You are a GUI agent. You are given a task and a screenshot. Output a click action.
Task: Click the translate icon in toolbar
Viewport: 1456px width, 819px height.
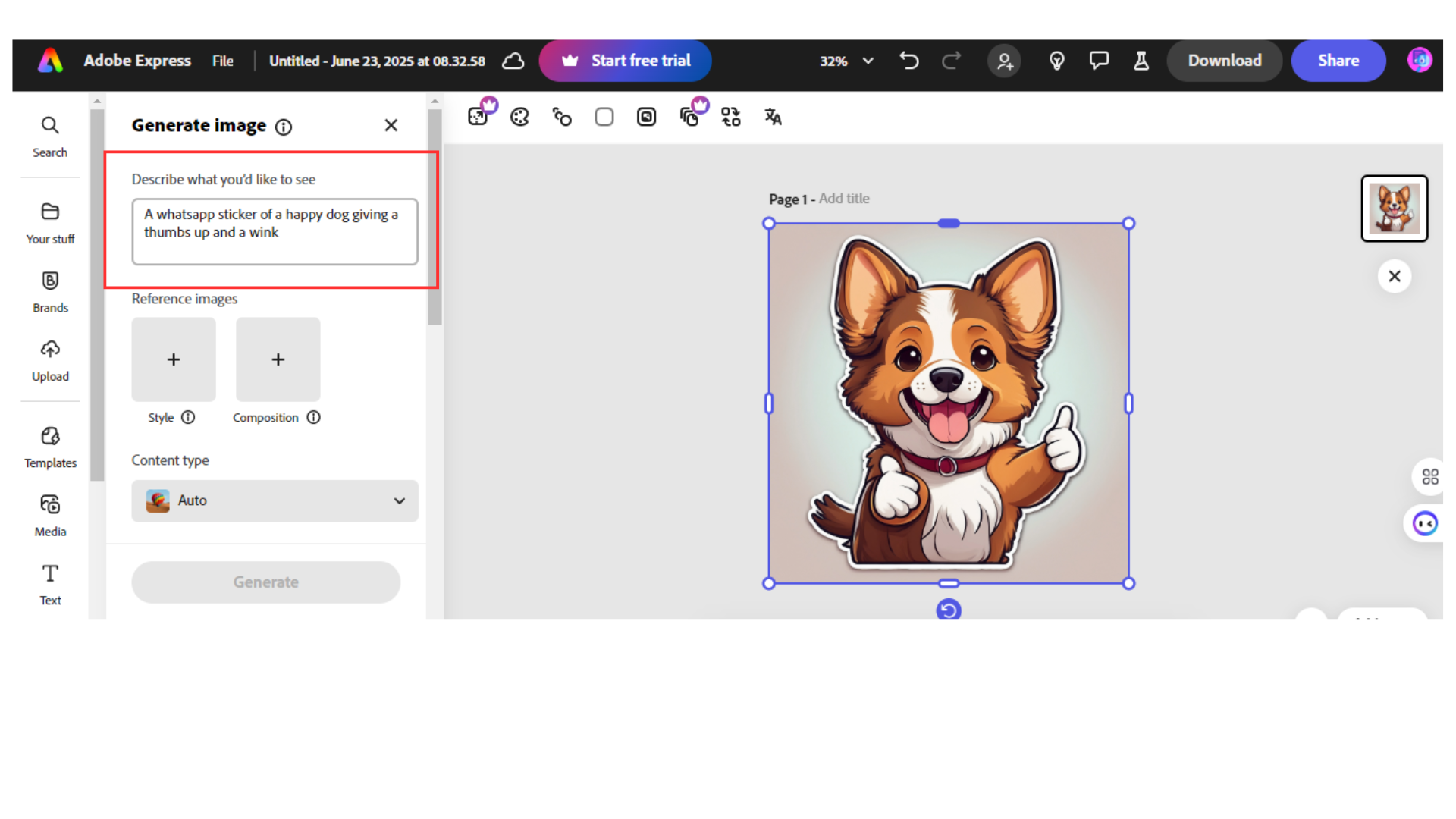pos(773,117)
